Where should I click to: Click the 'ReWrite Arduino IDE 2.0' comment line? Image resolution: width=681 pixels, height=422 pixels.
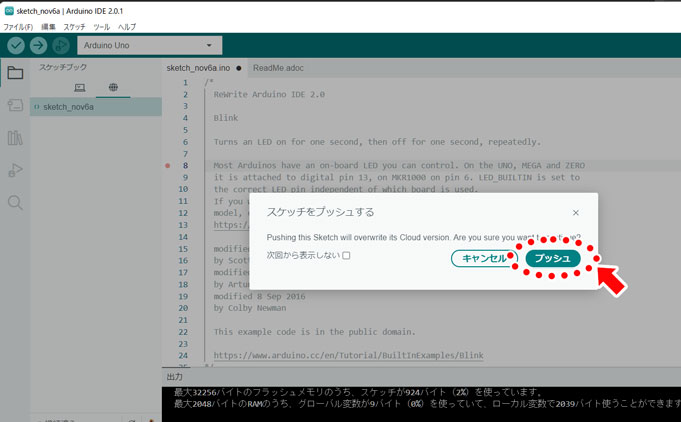point(269,94)
